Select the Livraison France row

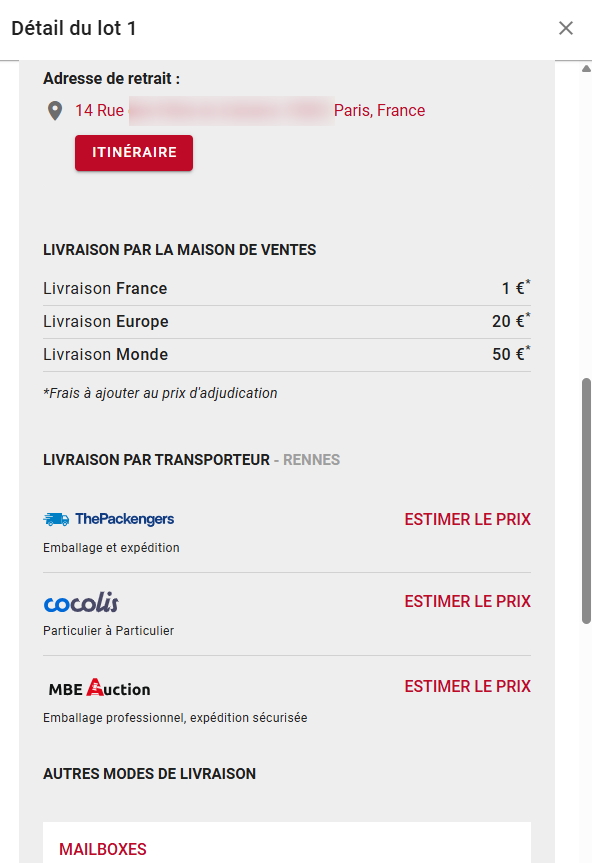287,289
